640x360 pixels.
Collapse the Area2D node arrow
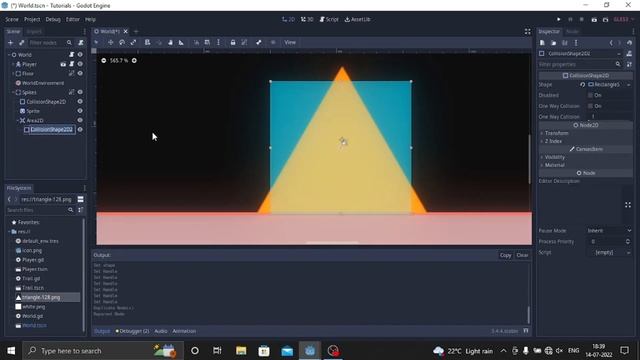coord(17,120)
